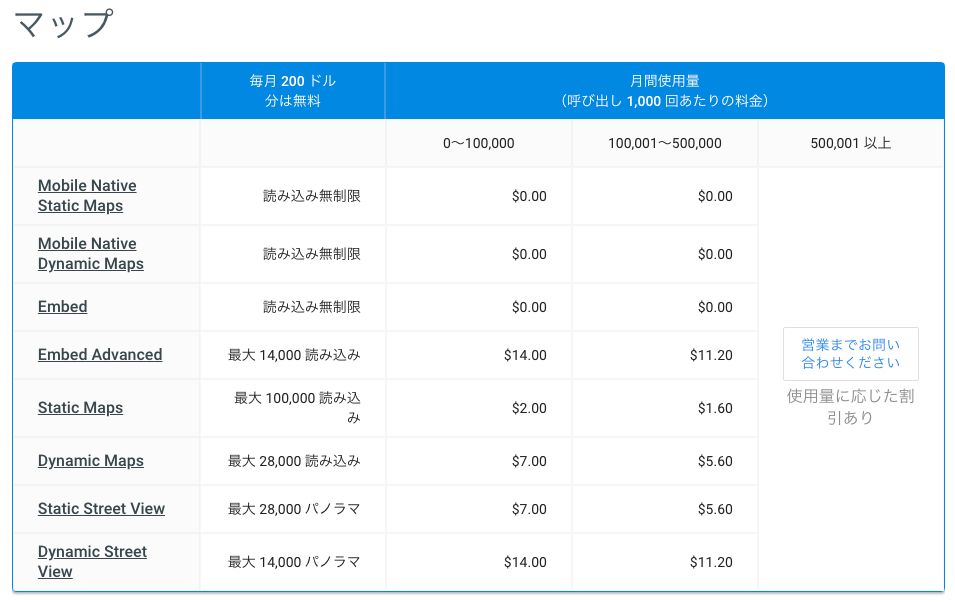Screen dimensions: 955x602
Task: Open the Embed product link
Action: tap(62, 306)
